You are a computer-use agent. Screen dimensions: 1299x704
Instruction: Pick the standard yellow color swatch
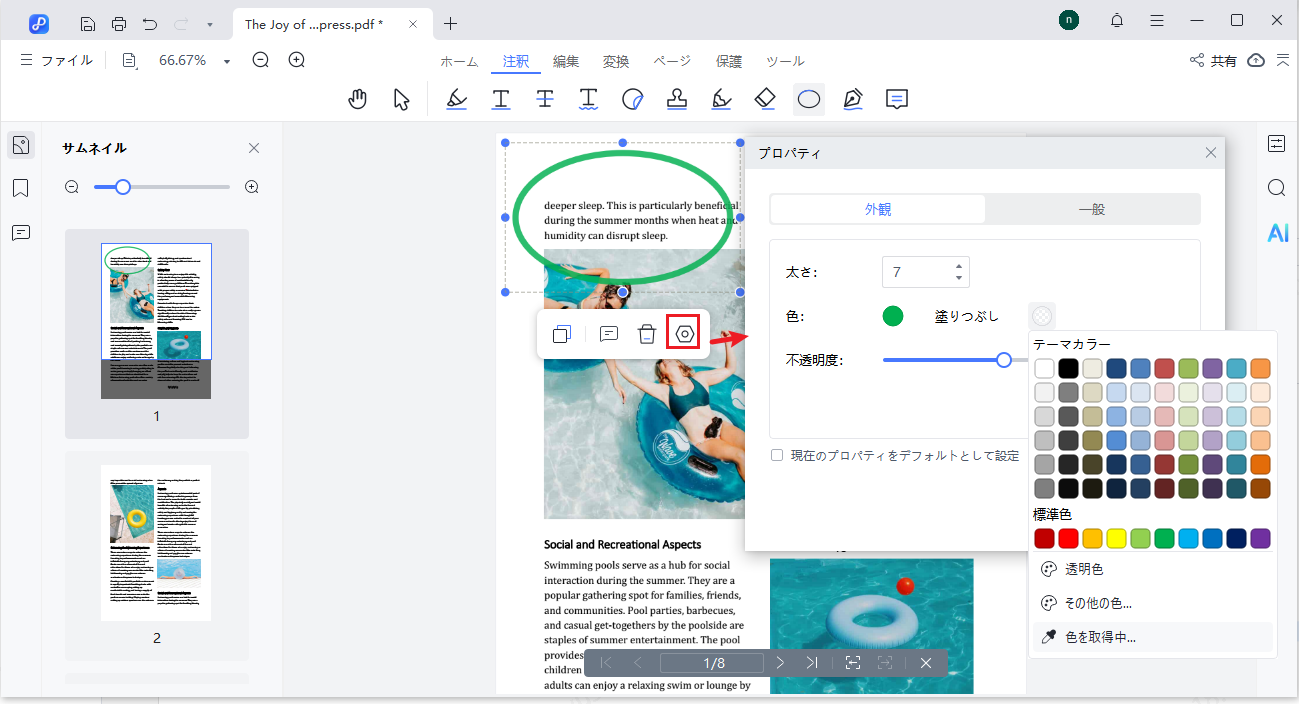point(1116,539)
